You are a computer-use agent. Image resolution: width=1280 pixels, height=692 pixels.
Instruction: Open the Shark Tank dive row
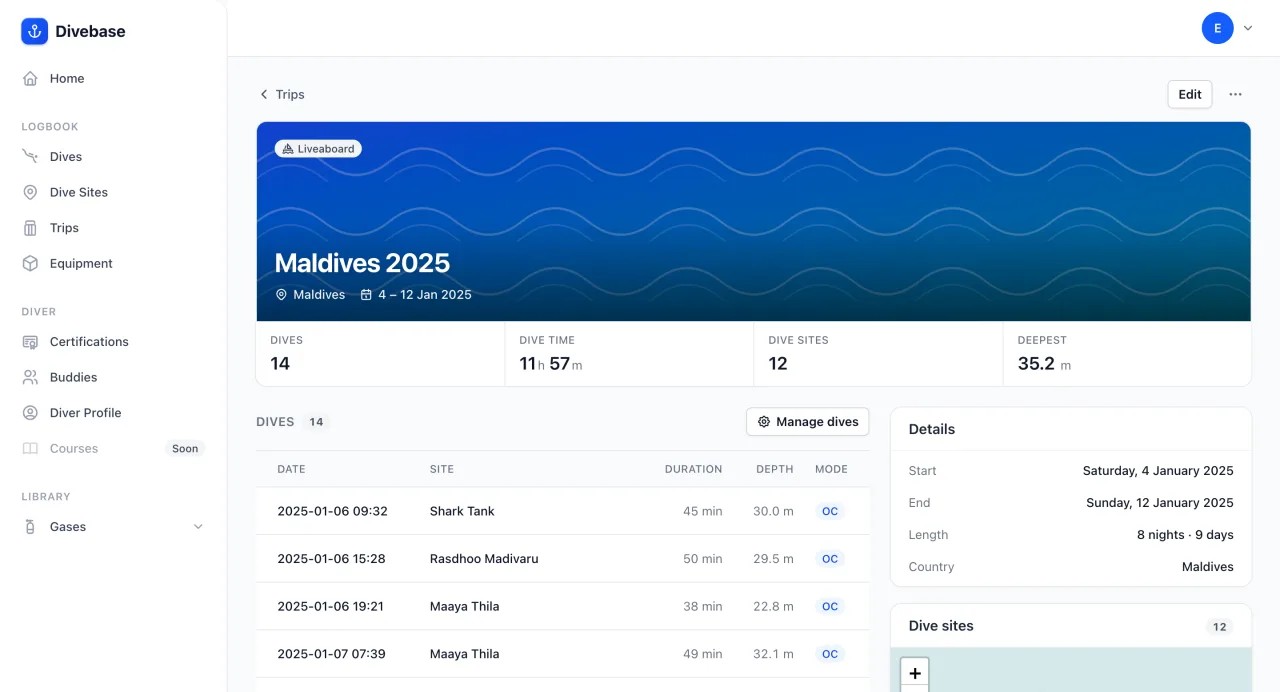click(563, 511)
